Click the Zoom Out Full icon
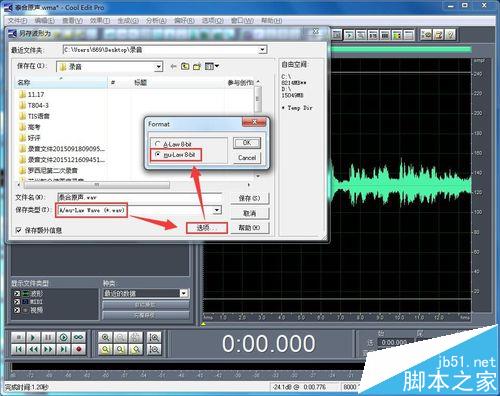 click(135, 337)
